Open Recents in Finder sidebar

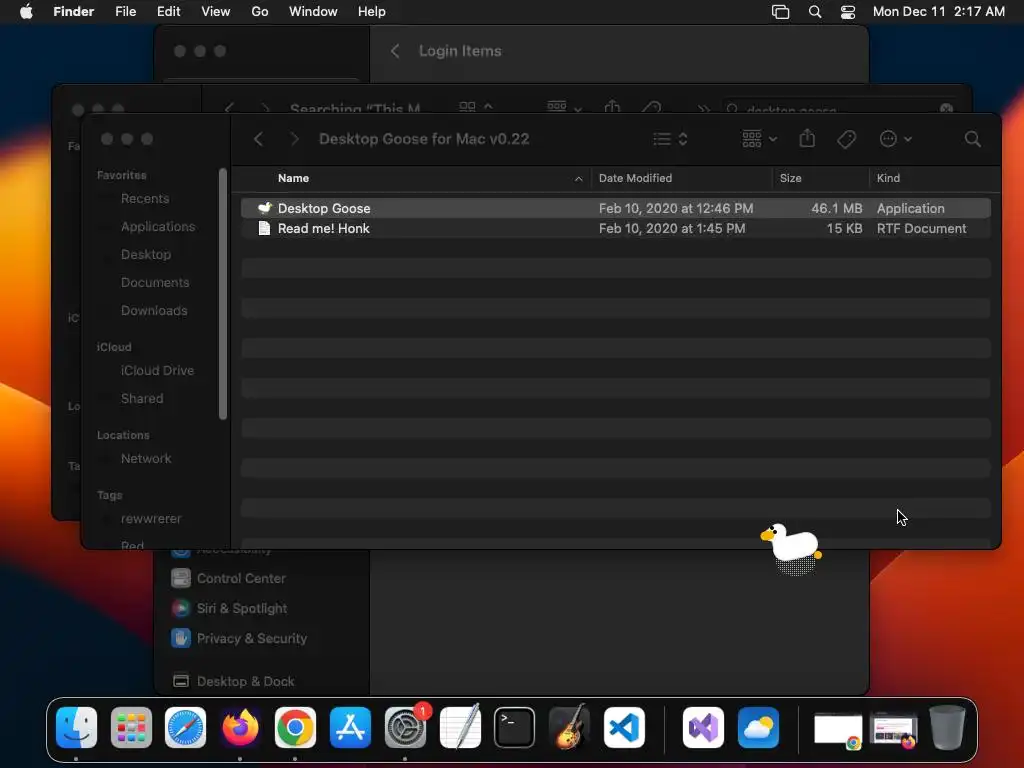145,199
